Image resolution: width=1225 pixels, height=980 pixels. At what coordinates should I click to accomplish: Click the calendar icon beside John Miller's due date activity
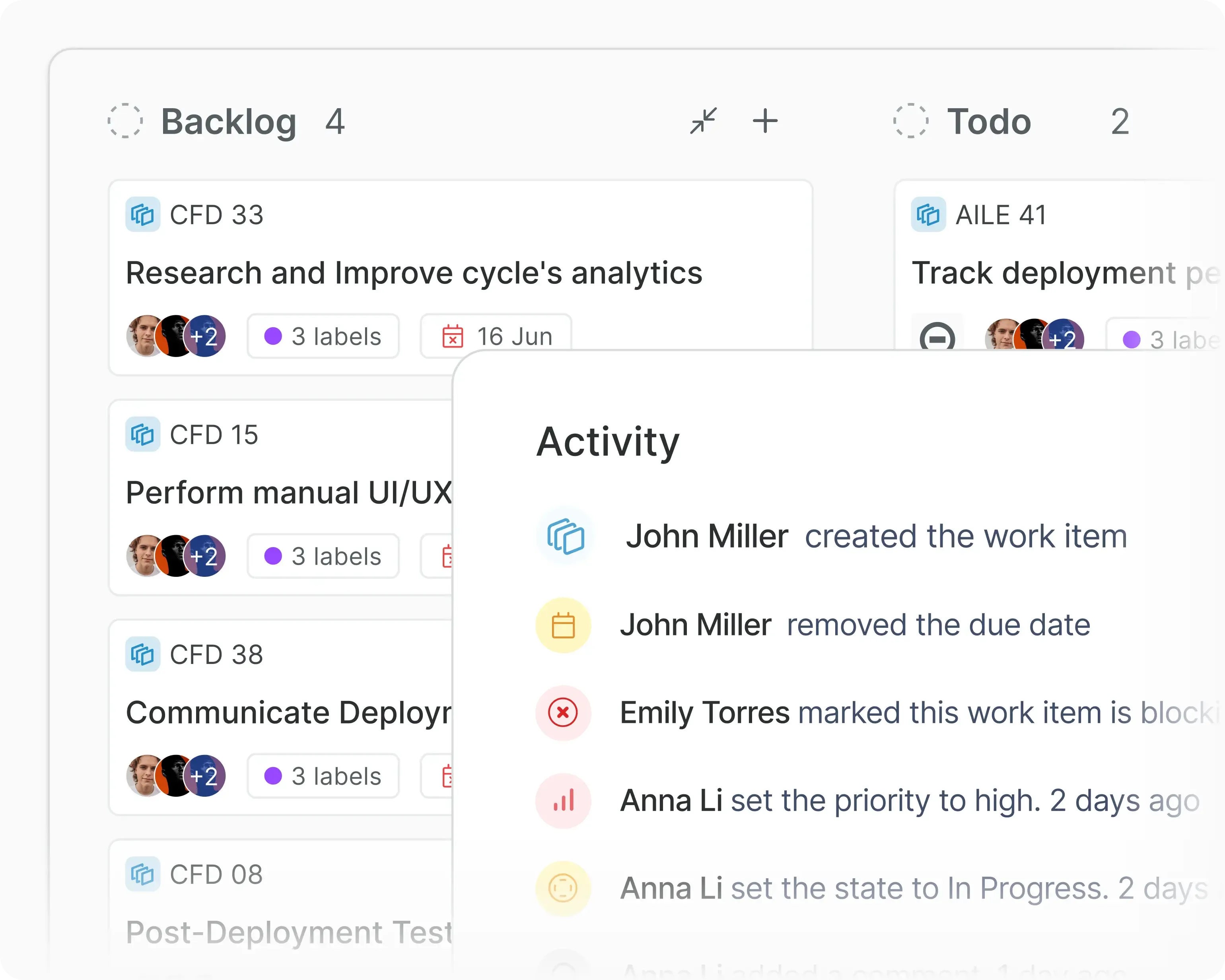point(563,624)
